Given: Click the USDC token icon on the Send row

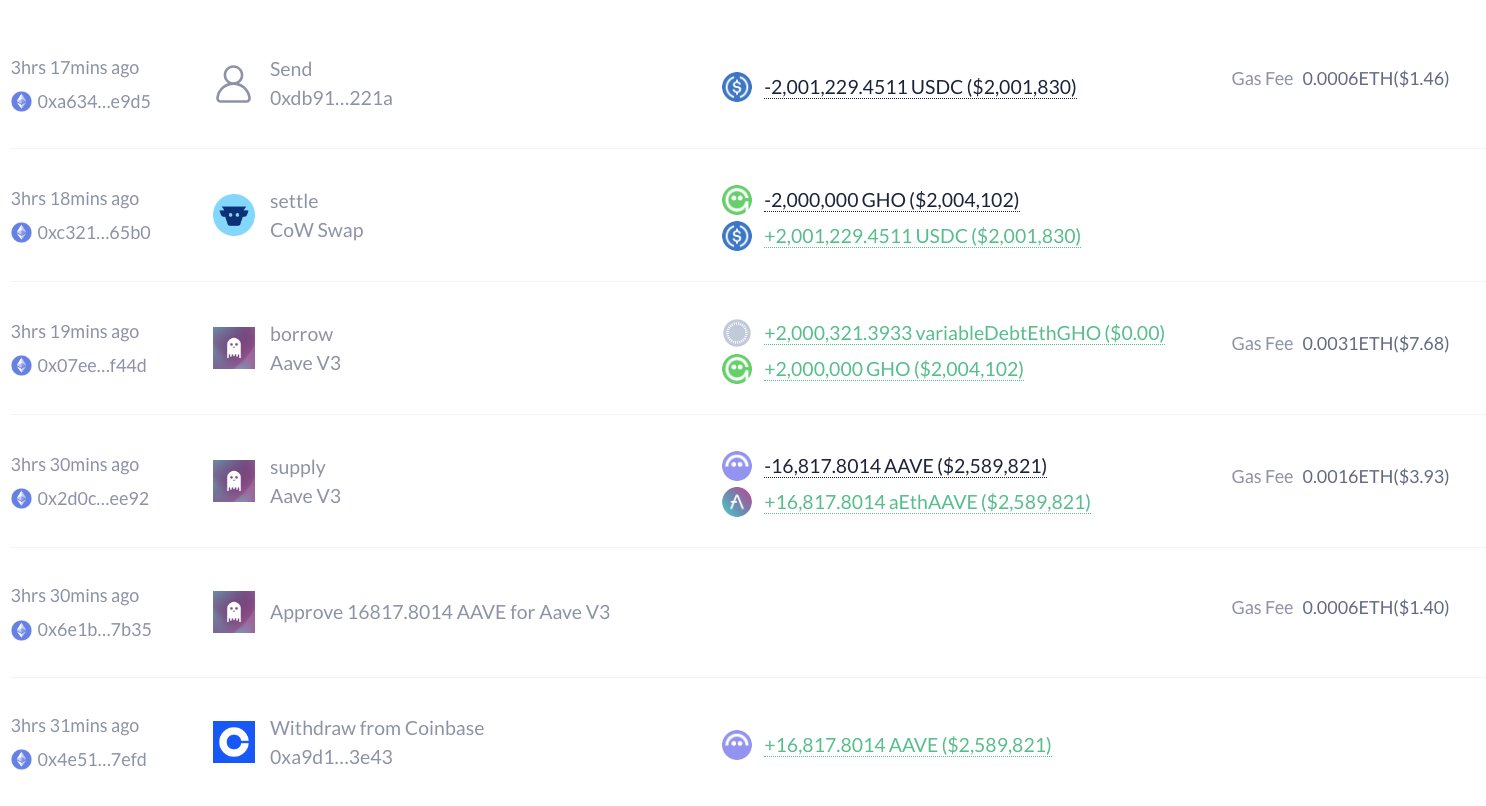Looking at the screenshot, I should 737,87.
